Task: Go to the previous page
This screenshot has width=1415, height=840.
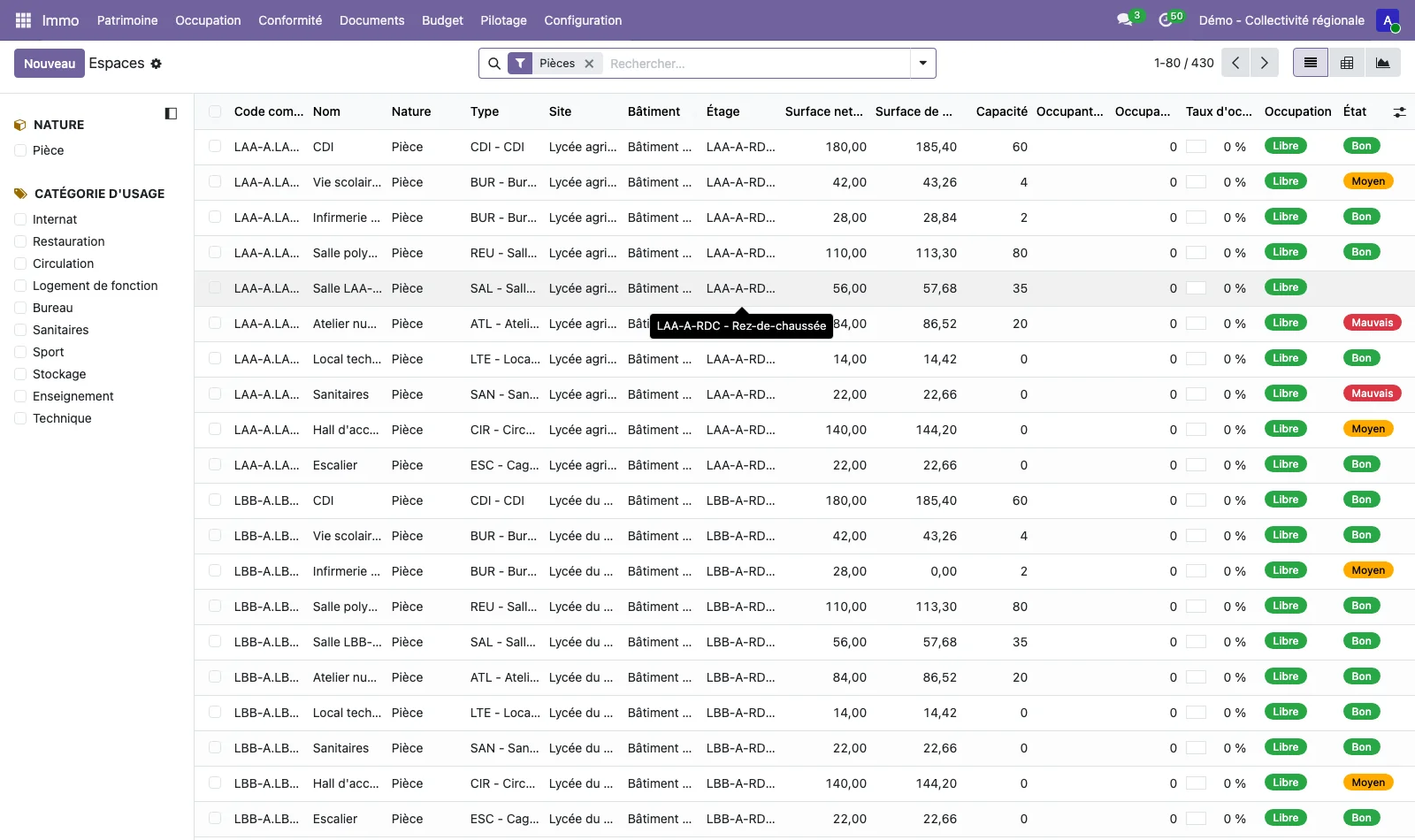Action: coord(1235,63)
